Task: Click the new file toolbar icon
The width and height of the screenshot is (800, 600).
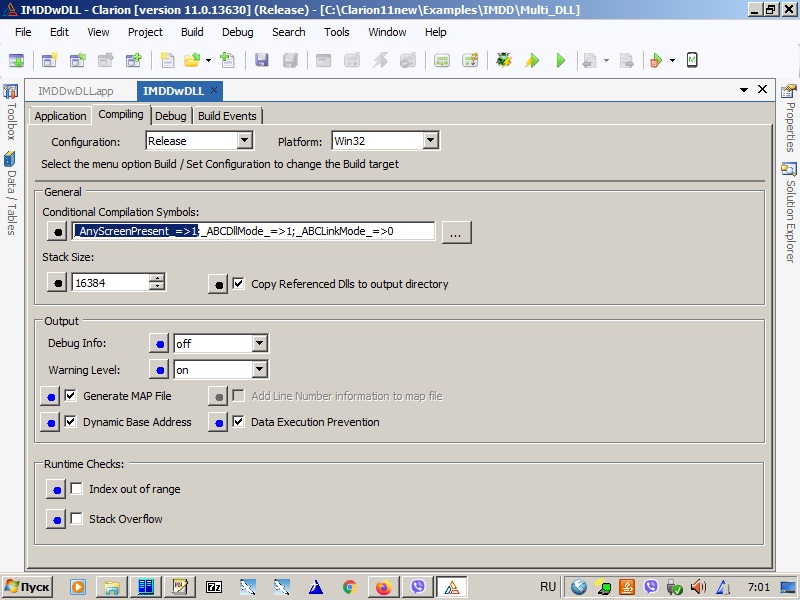Action: (x=167, y=60)
